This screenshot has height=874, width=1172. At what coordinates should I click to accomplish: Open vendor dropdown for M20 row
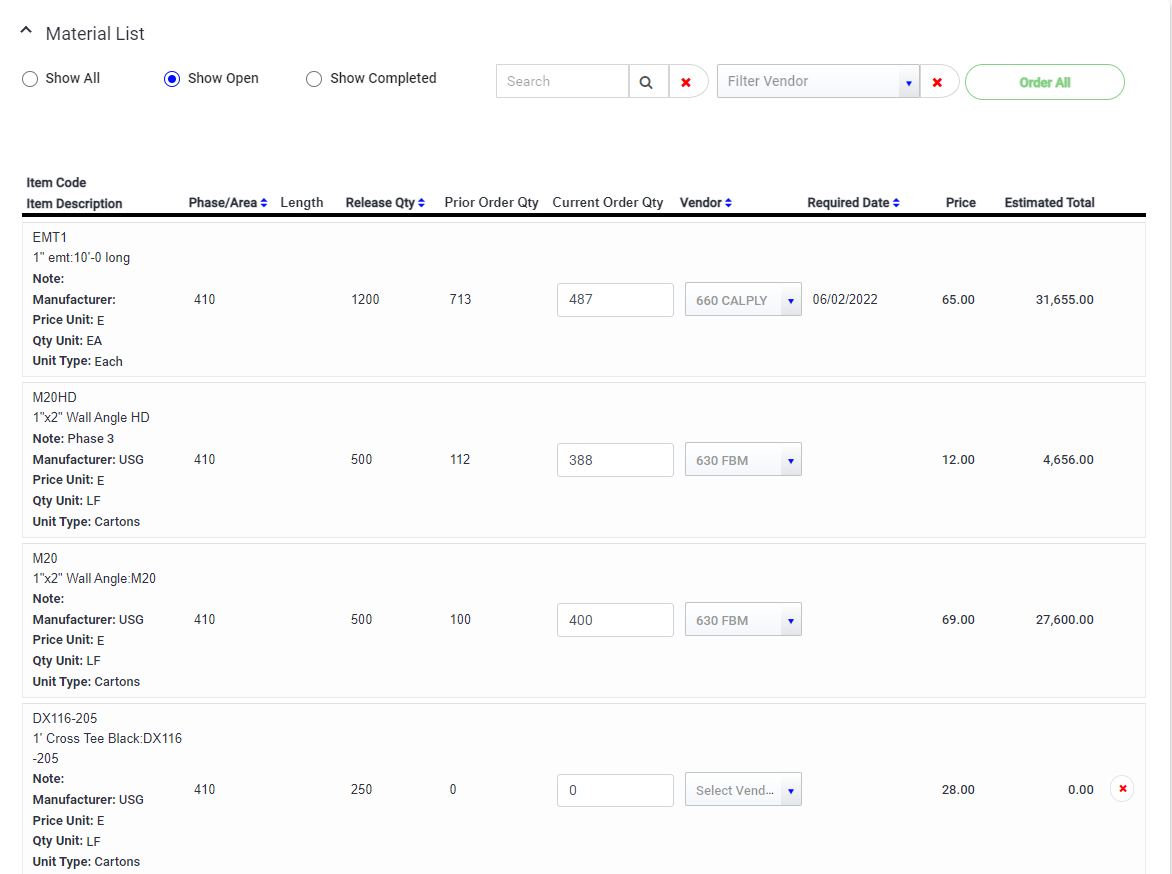click(743, 620)
